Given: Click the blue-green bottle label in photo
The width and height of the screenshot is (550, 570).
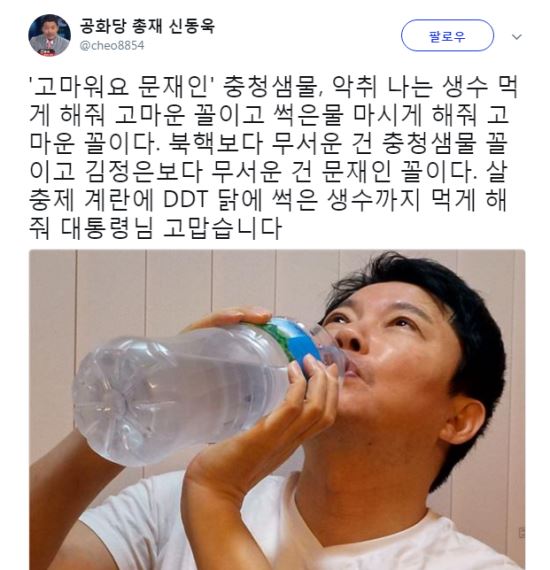Looking at the screenshot, I should tap(294, 342).
